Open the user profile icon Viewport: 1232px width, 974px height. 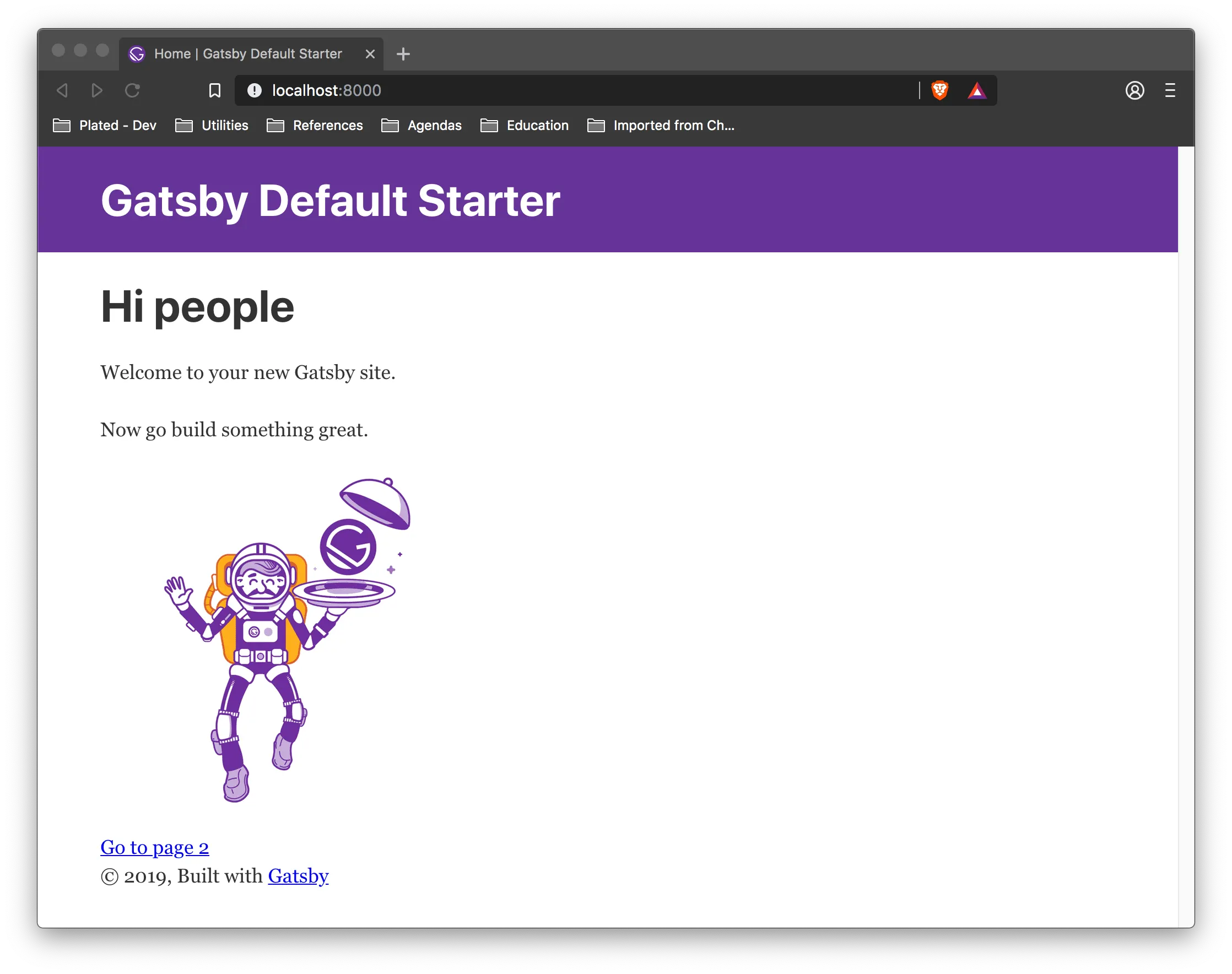tap(1134, 90)
